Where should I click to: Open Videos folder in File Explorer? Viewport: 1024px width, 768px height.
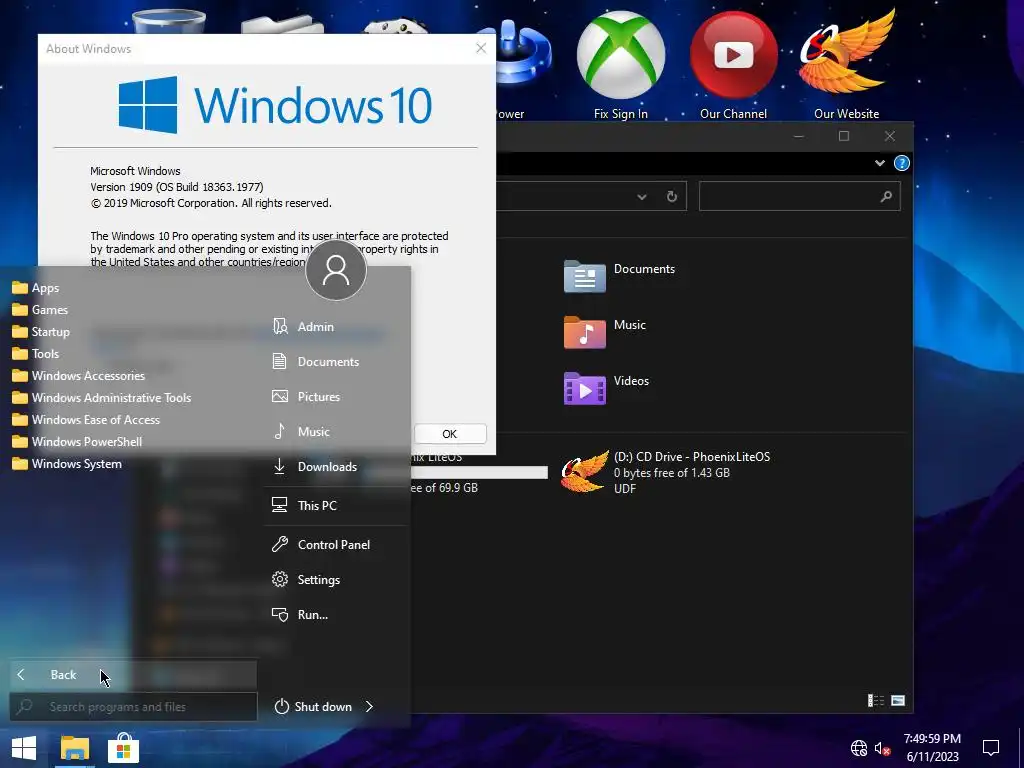[x=606, y=387]
